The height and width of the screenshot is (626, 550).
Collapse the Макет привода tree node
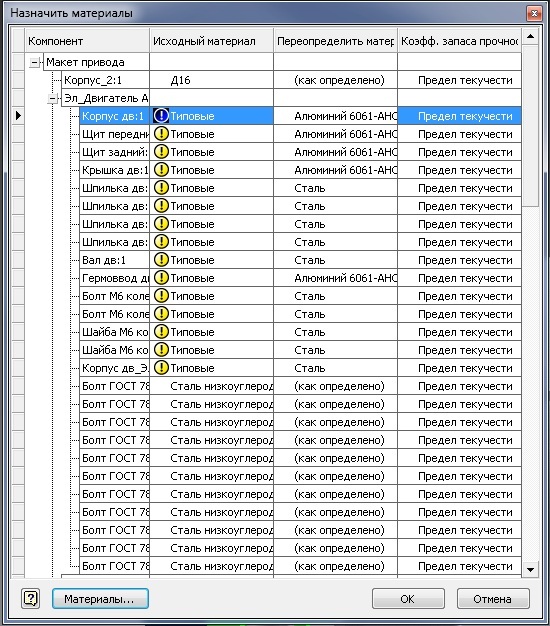[35, 62]
